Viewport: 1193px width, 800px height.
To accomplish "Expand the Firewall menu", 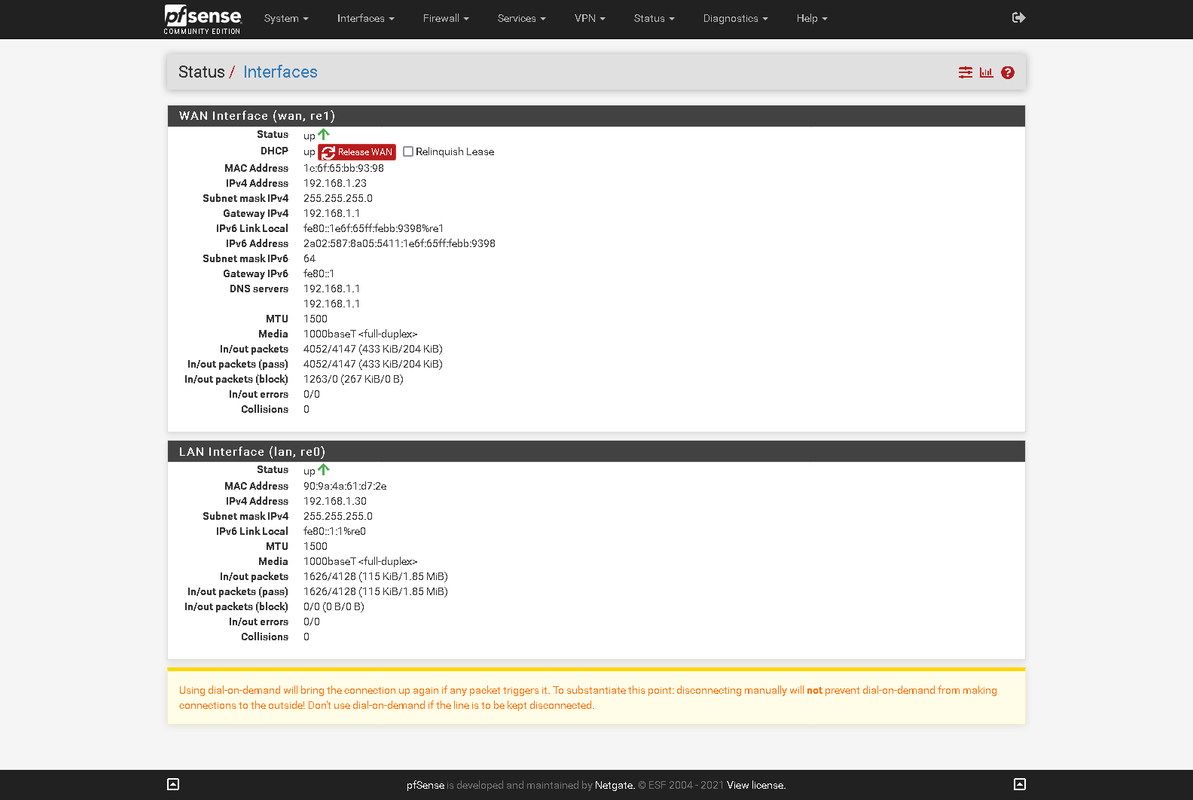I will tap(446, 18).
